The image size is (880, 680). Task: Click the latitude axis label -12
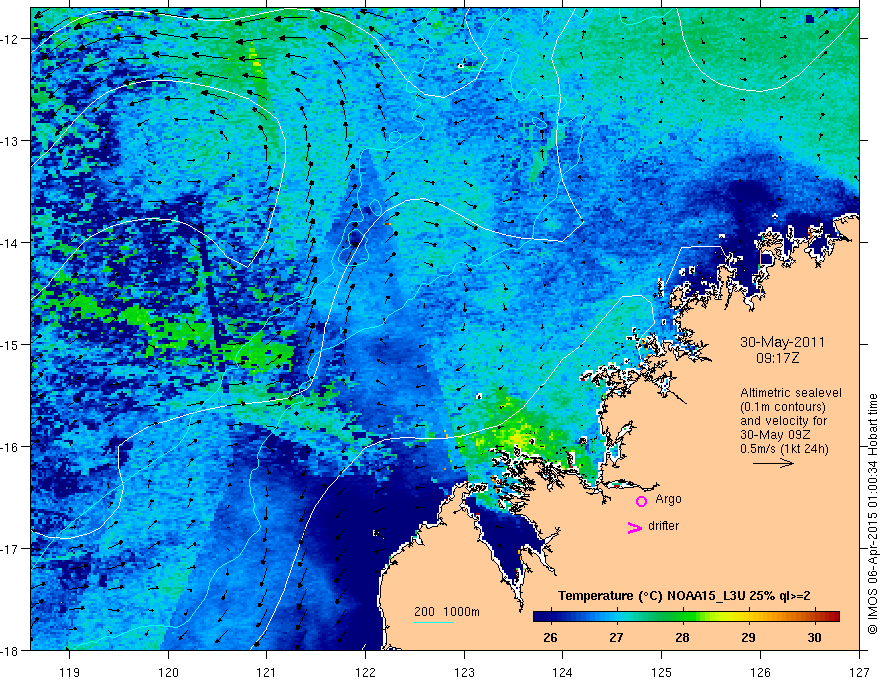10,39
